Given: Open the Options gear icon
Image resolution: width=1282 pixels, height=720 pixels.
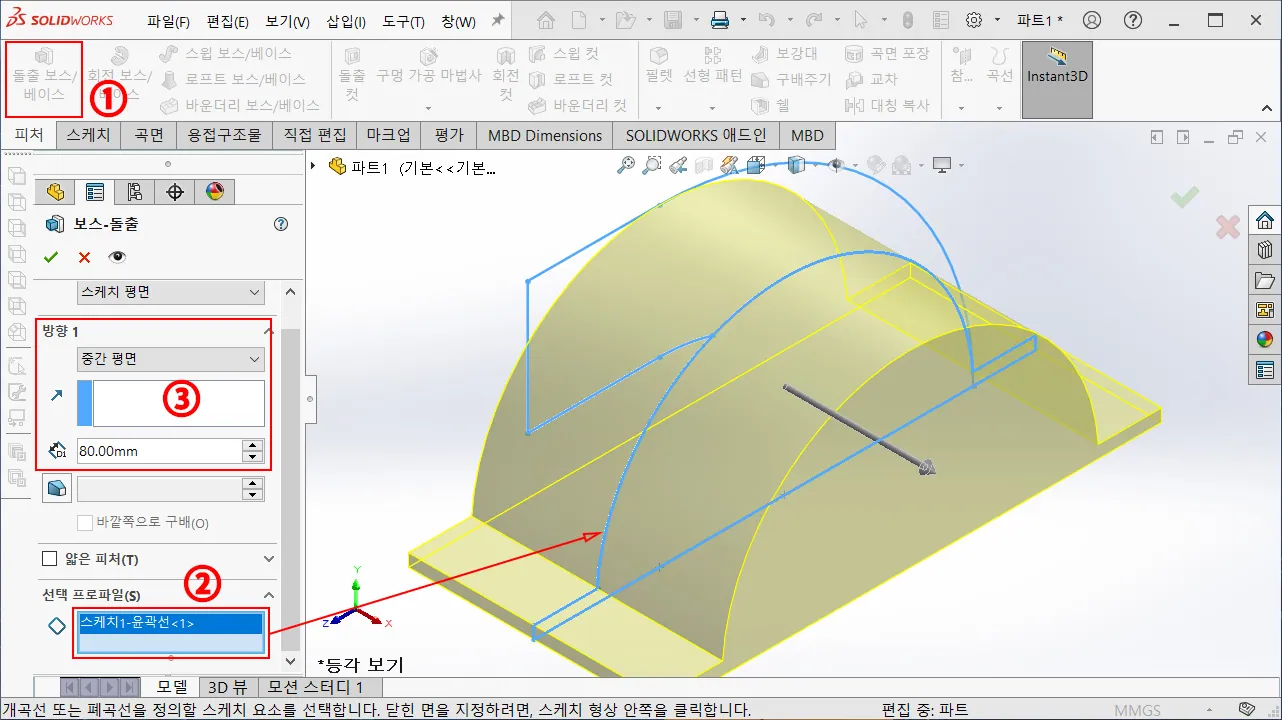Looking at the screenshot, I should pyautogui.click(x=973, y=20).
